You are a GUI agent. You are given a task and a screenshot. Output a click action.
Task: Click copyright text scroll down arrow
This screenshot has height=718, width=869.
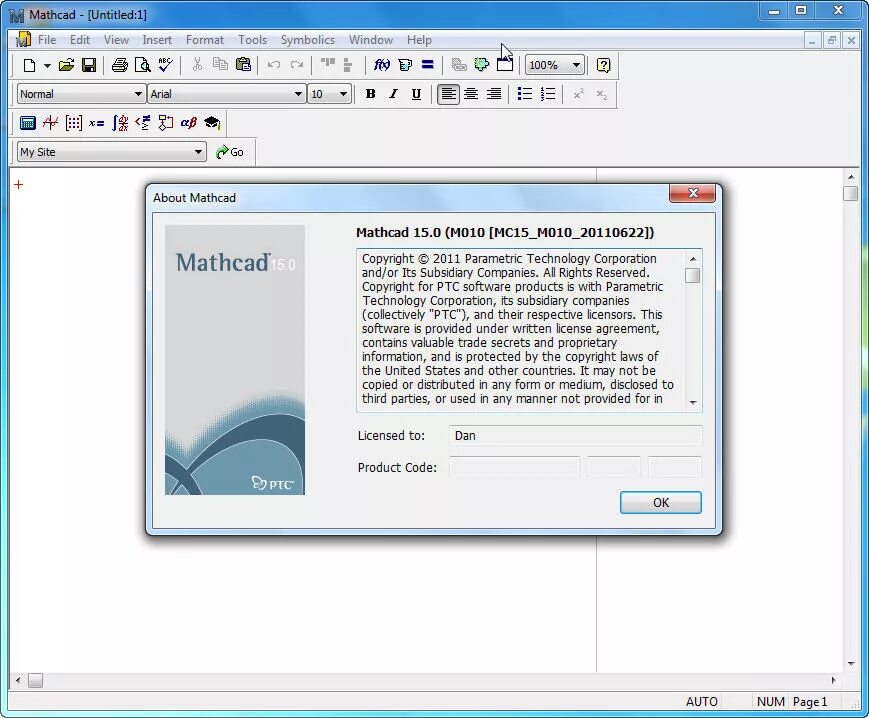693,403
